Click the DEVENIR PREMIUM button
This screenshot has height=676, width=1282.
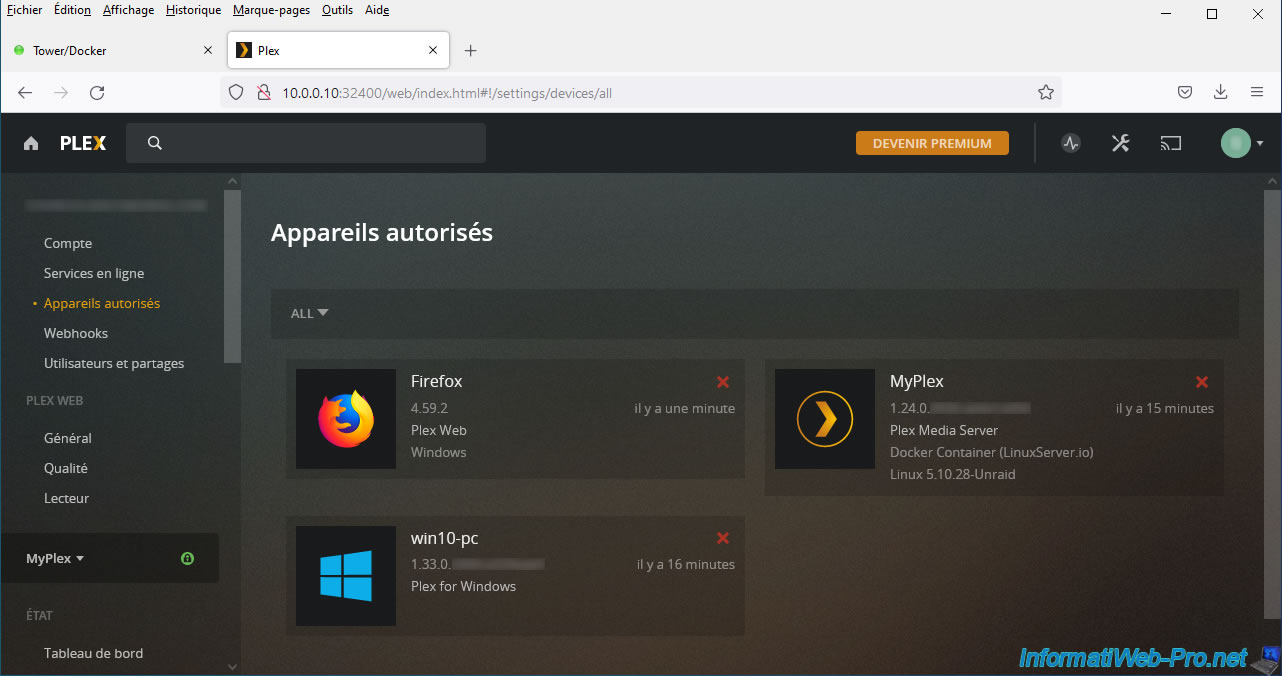tap(932, 143)
